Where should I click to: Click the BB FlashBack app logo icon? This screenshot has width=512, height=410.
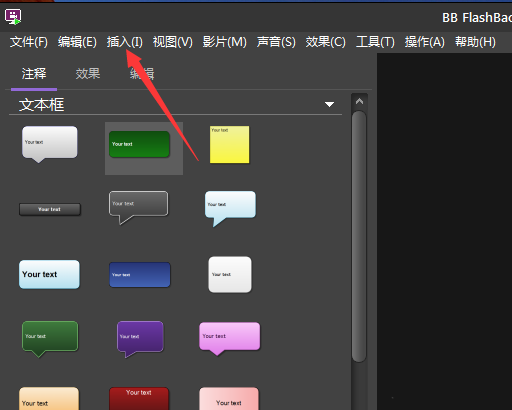coord(13,17)
